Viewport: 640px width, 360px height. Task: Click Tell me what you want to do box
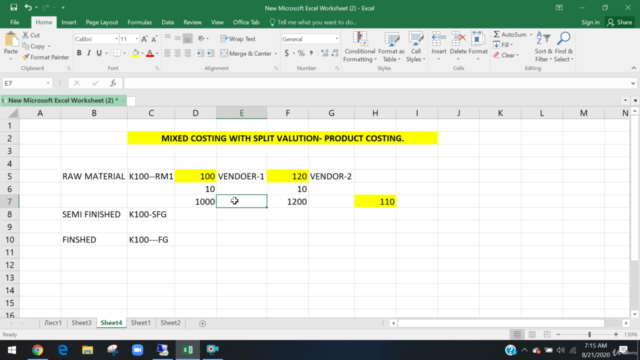(x=313, y=22)
